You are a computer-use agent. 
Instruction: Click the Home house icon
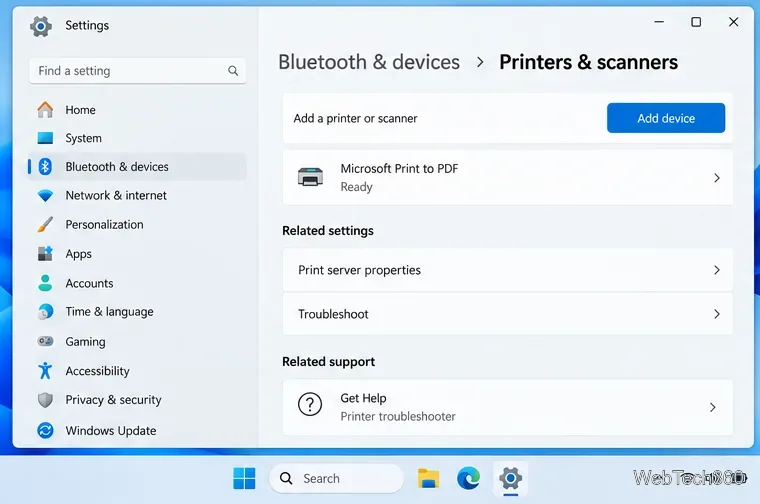coord(45,110)
